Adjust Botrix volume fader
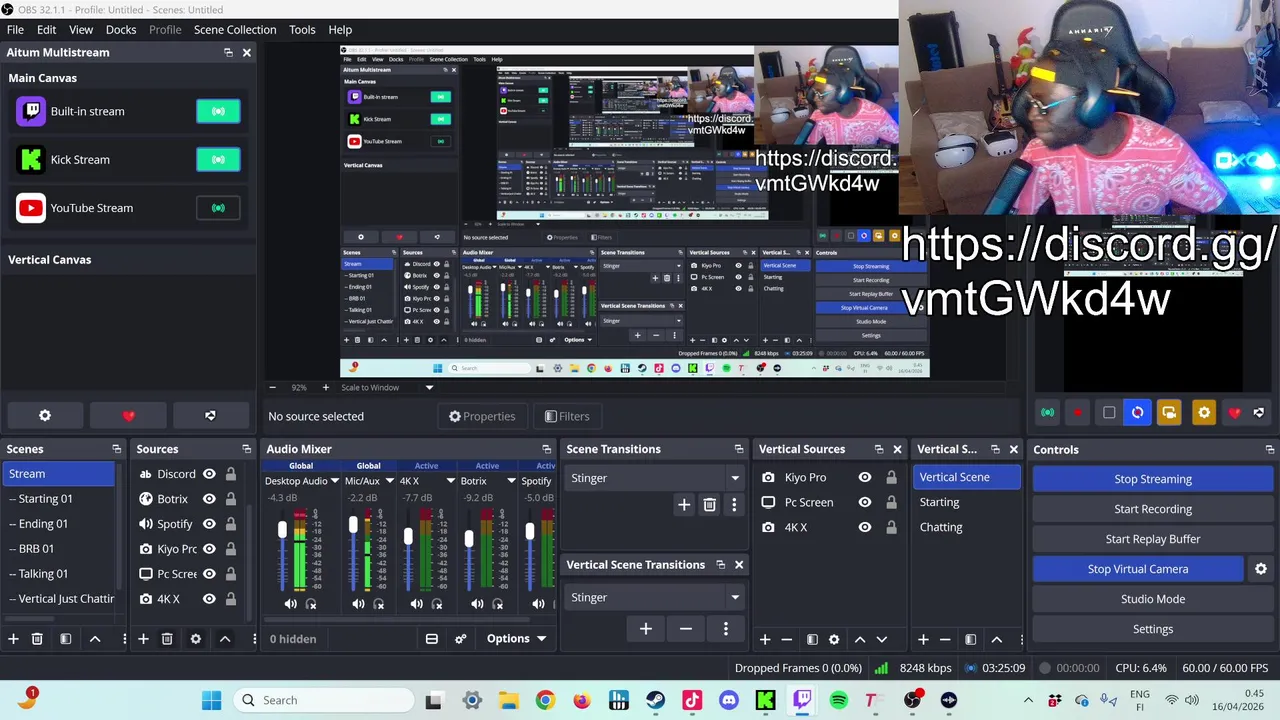This screenshot has width=1280, height=720. pyautogui.click(x=469, y=540)
